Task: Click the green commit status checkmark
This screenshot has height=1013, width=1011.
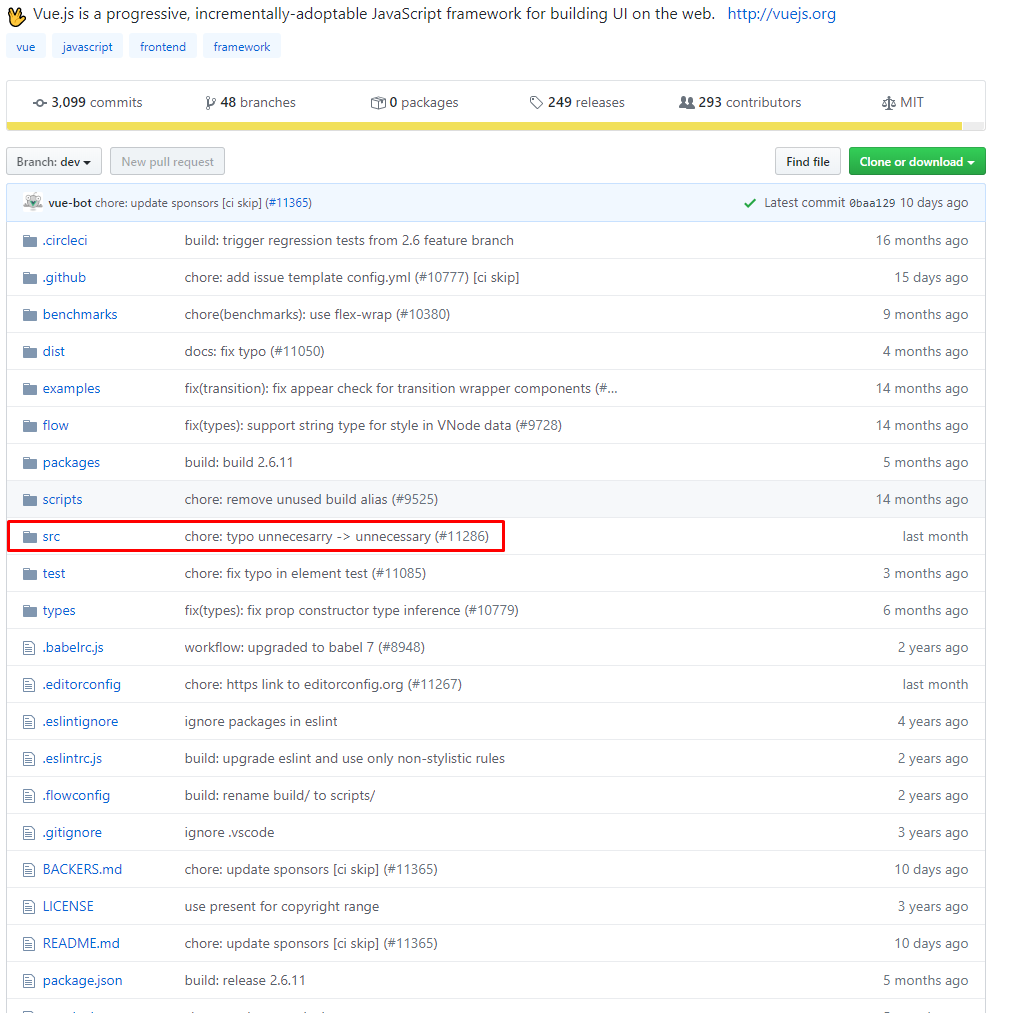Action: point(749,204)
